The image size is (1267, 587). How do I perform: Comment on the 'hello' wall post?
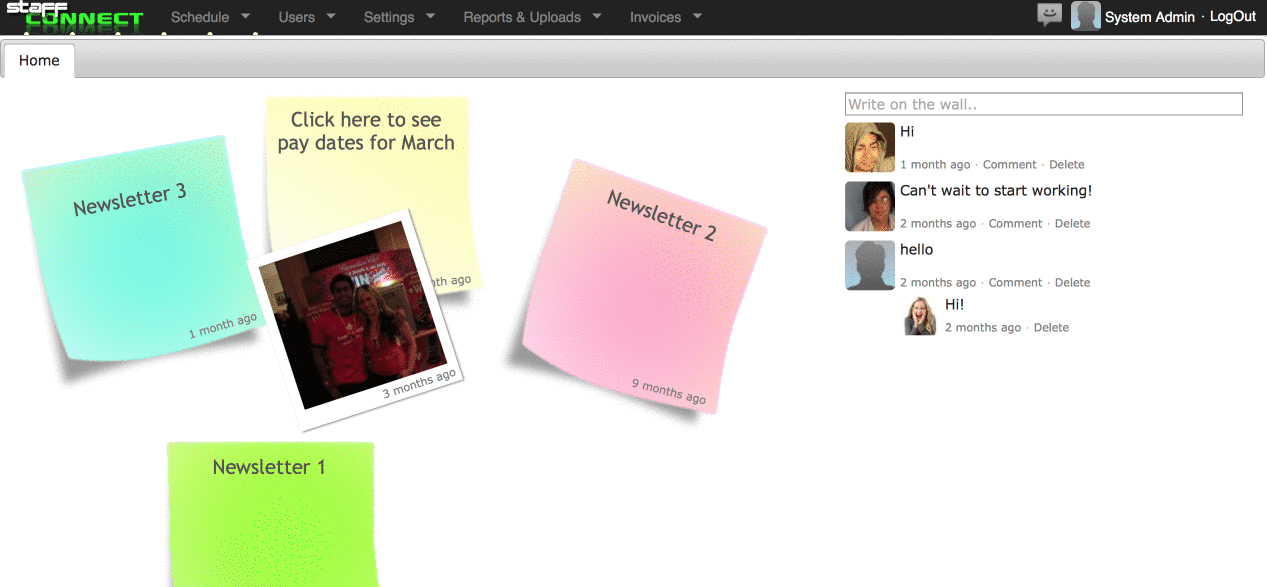point(1015,282)
